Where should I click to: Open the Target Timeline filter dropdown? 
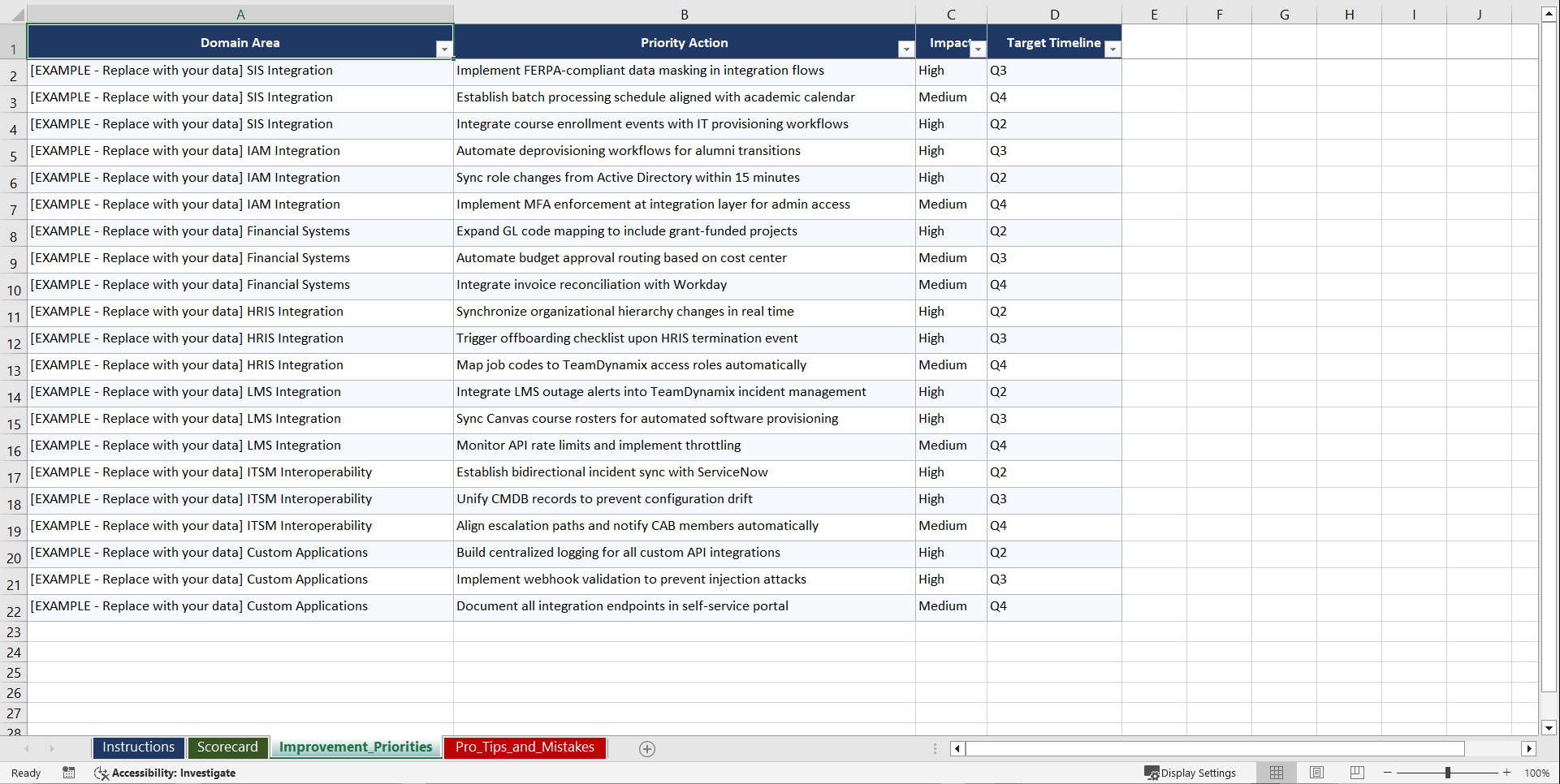pos(1113,50)
